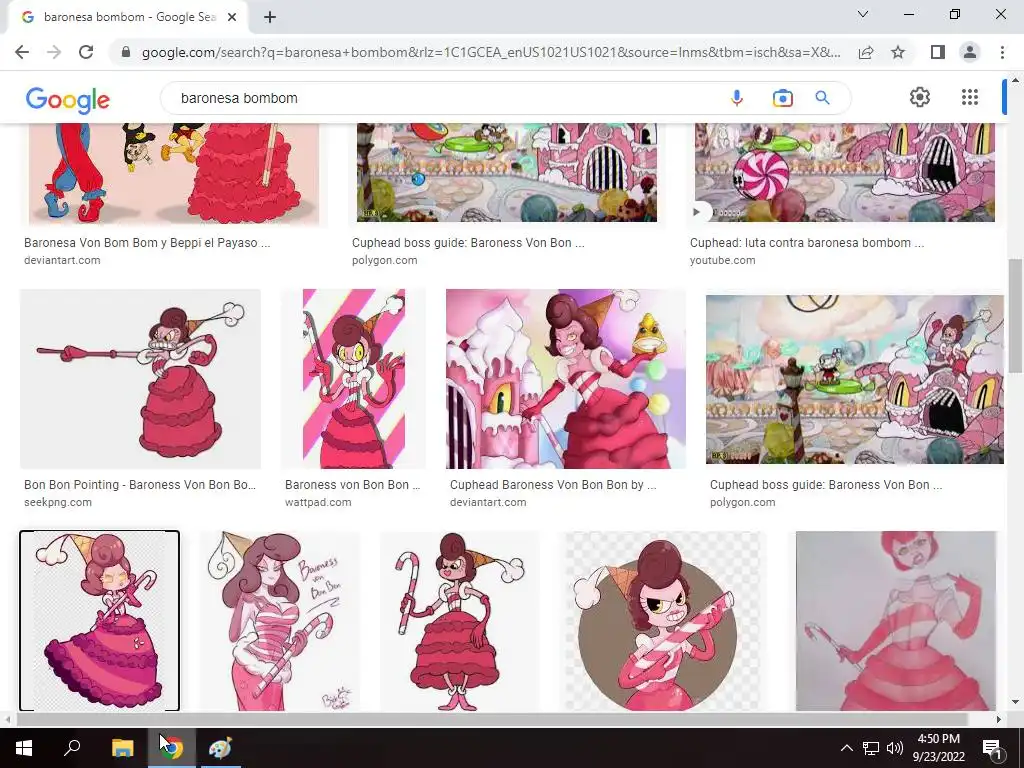Open Cuphead Baroness Von Bon Bon by deviantart link
Image resolution: width=1024 pixels, height=768 pixels.
tap(553, 485)
